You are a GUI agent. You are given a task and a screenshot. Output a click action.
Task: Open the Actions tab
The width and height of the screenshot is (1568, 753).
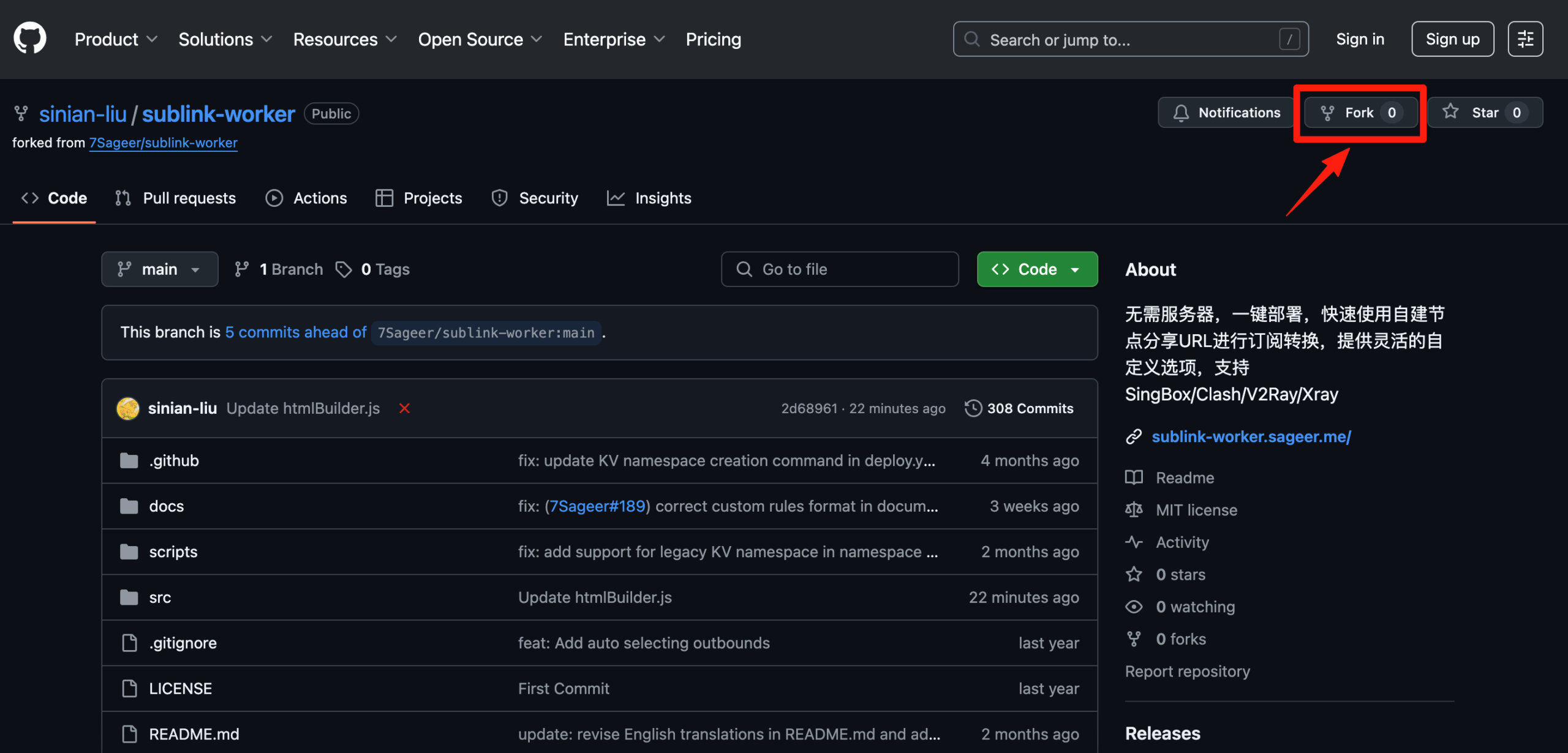click(306, 198)
